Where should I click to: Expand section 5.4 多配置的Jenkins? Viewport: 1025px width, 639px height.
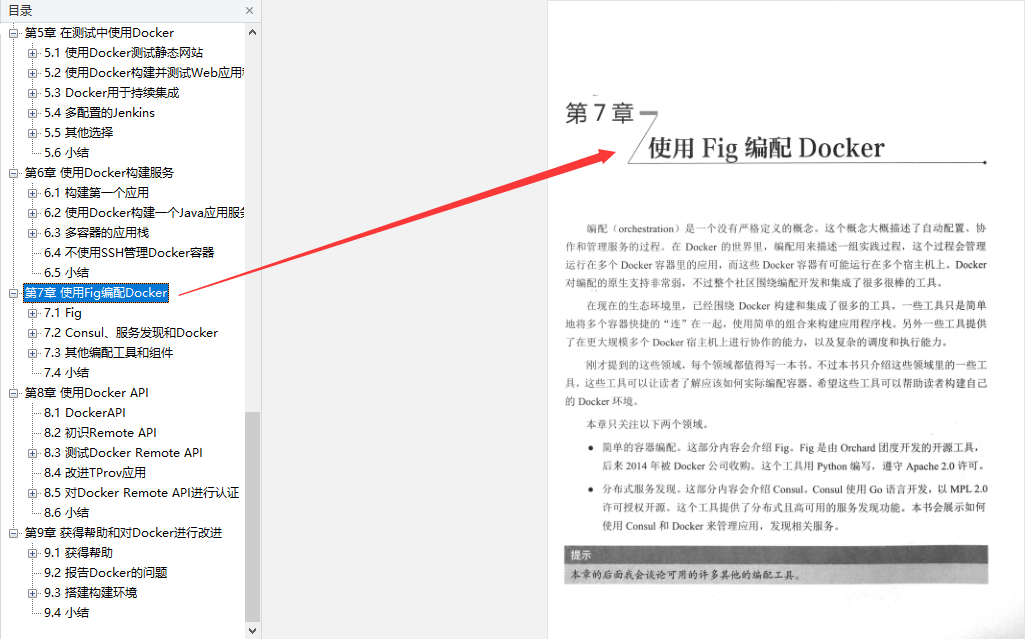coord(32,113)
